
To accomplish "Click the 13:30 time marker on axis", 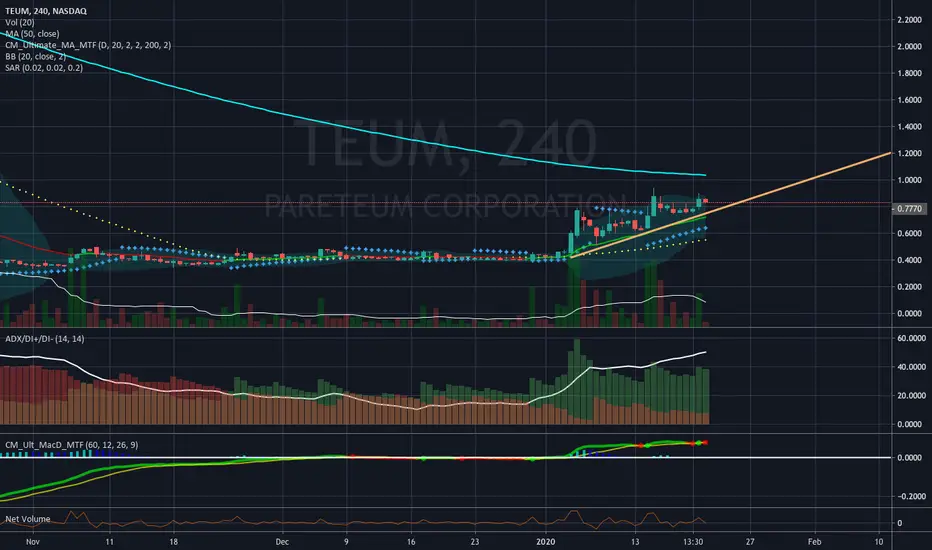I will coord(693,542).
